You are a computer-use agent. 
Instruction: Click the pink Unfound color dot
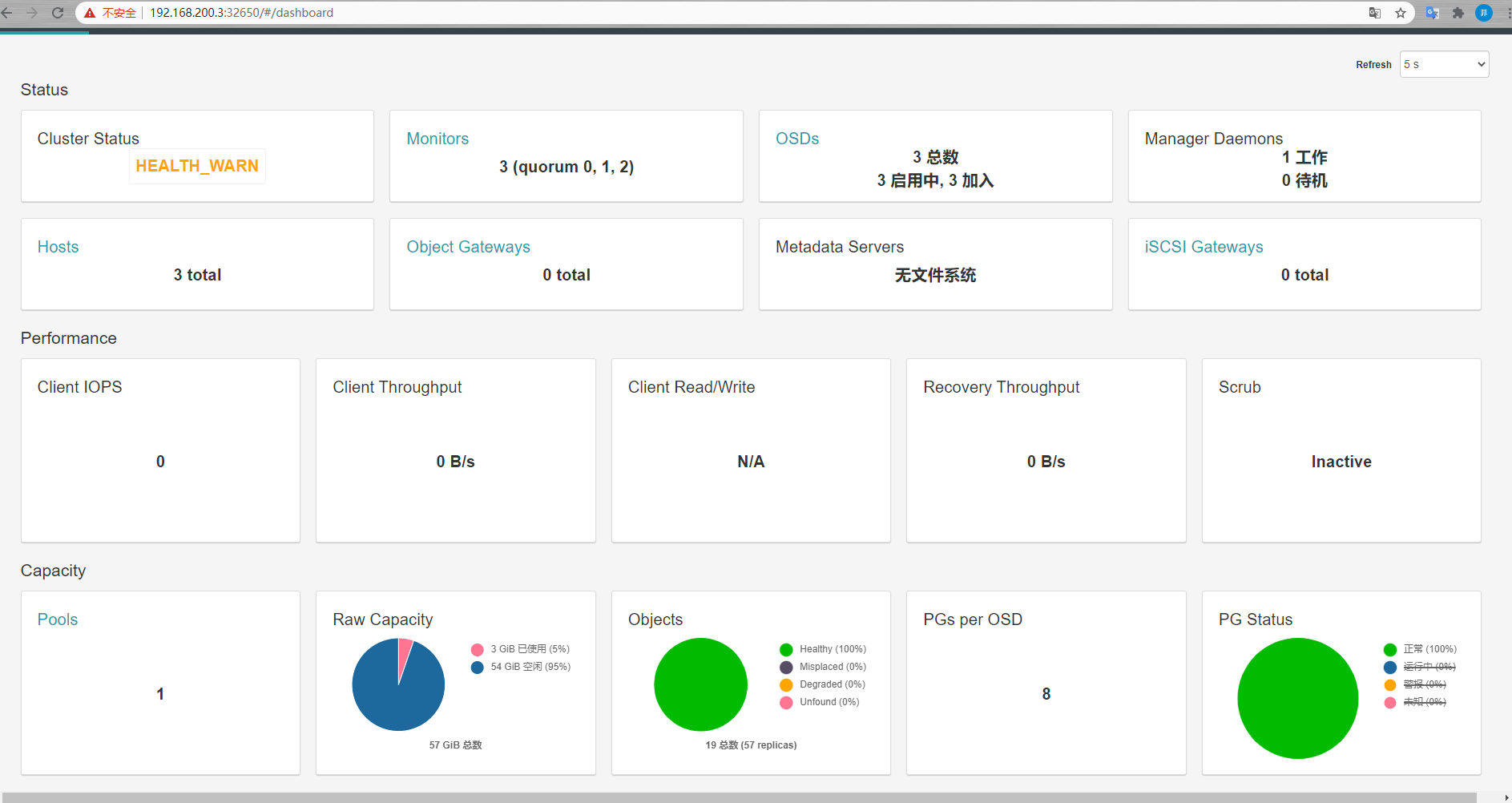(x=786, y=702)
